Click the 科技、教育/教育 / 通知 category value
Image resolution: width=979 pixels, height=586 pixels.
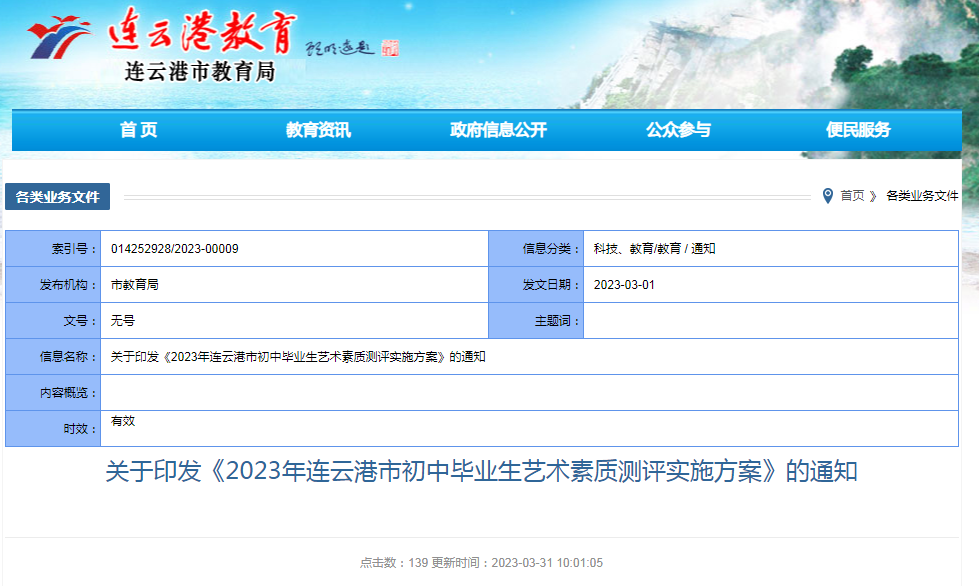coord(654,249)
